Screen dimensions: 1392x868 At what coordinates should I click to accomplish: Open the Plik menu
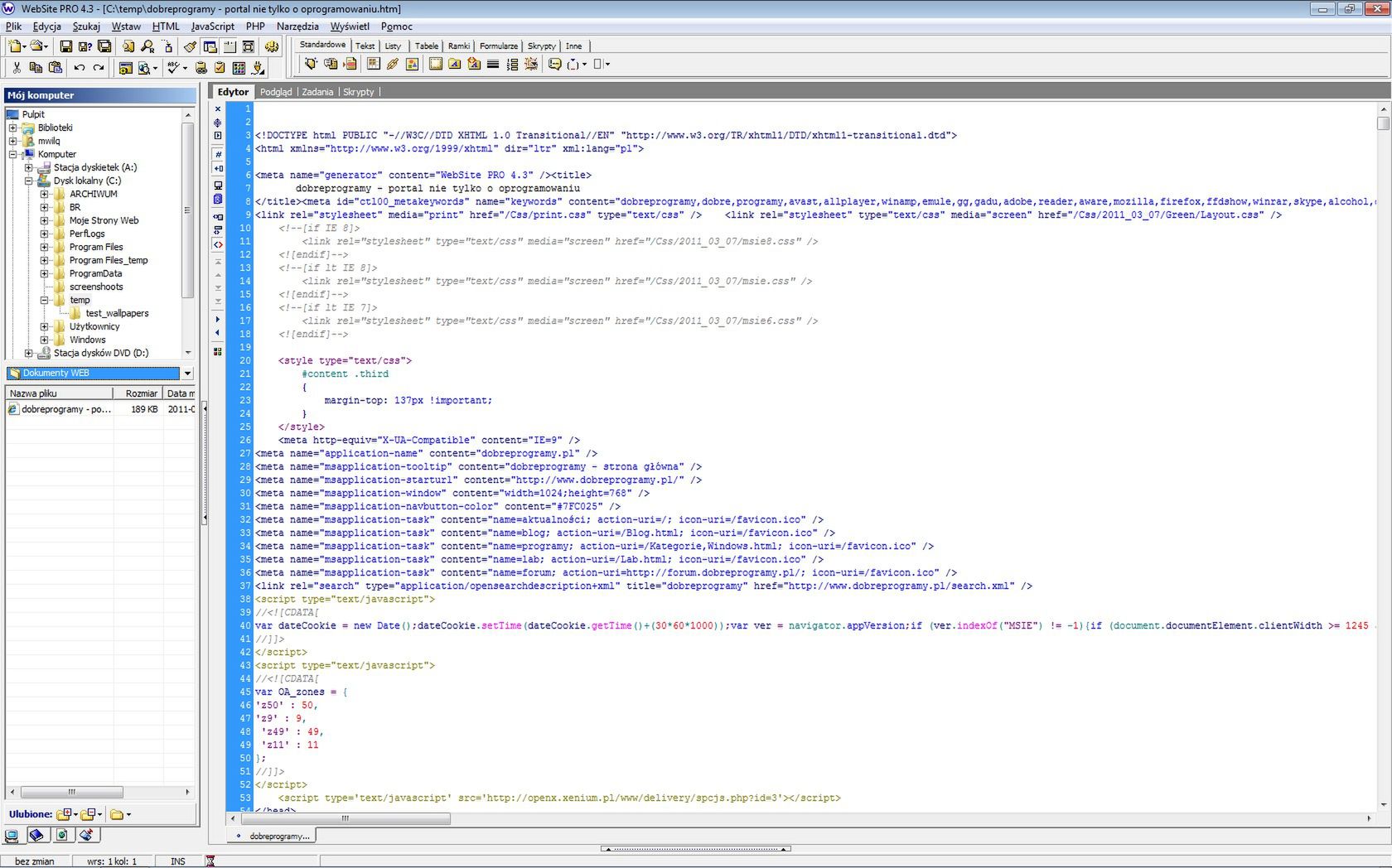(14, 27)
